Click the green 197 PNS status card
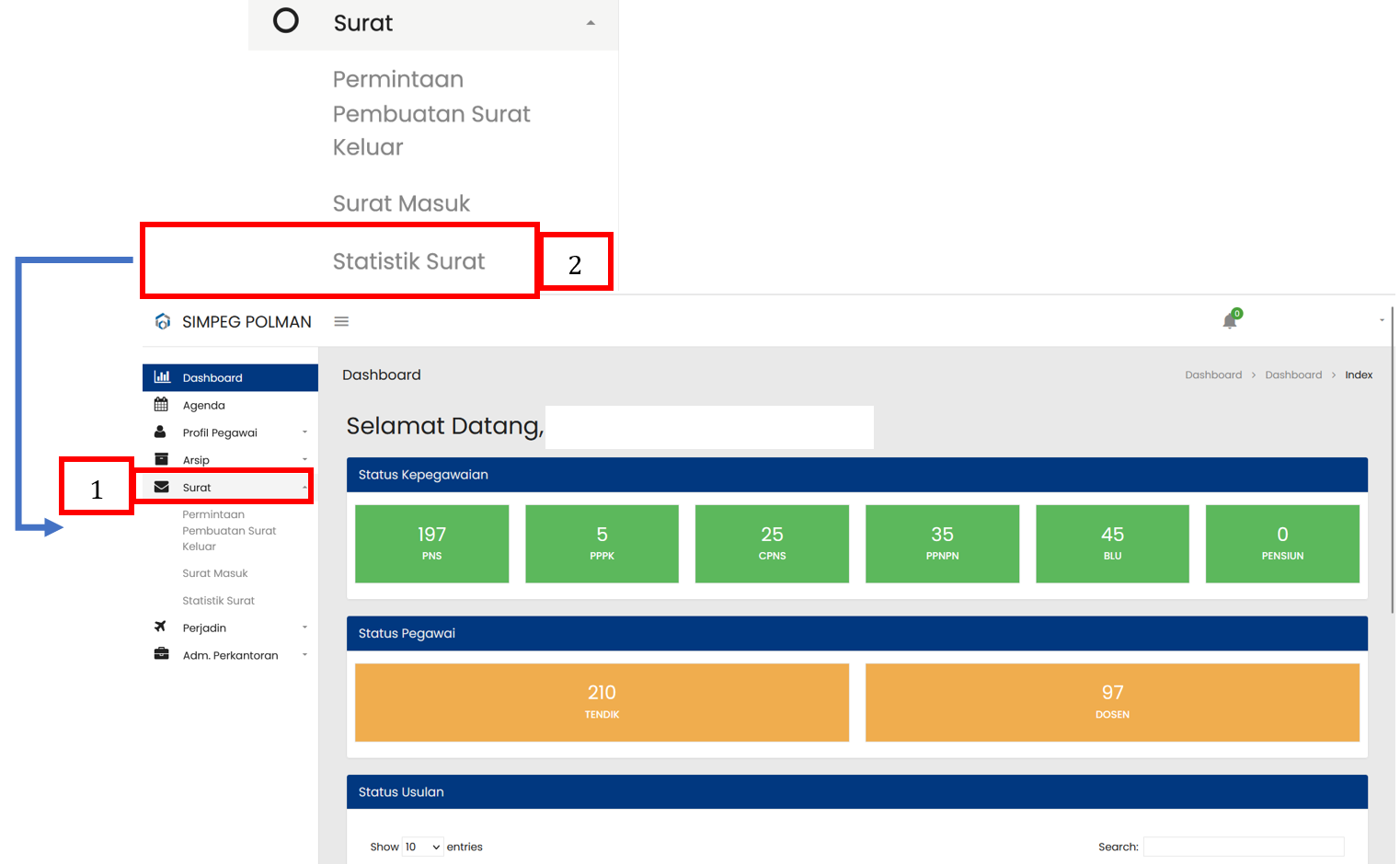The width and height of the screenshot is (1400, 864). coord(431,543)
